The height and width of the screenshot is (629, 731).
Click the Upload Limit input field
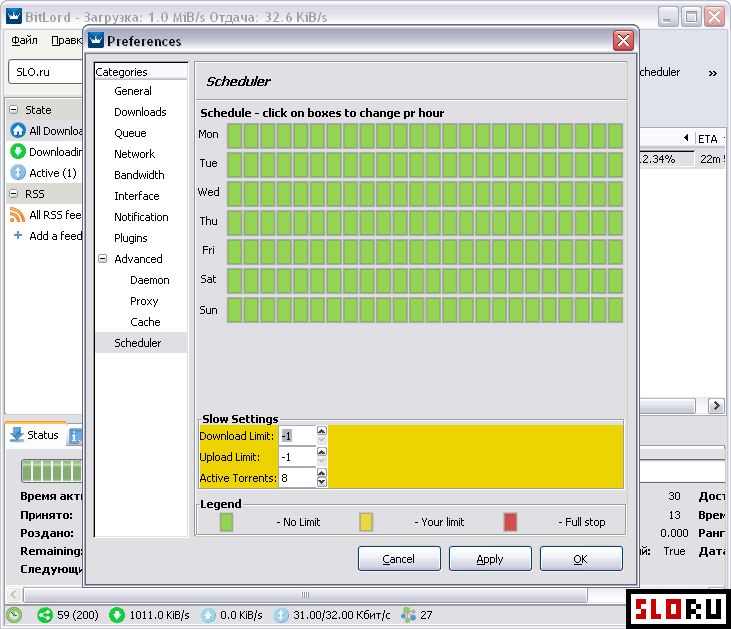[297, 457]
